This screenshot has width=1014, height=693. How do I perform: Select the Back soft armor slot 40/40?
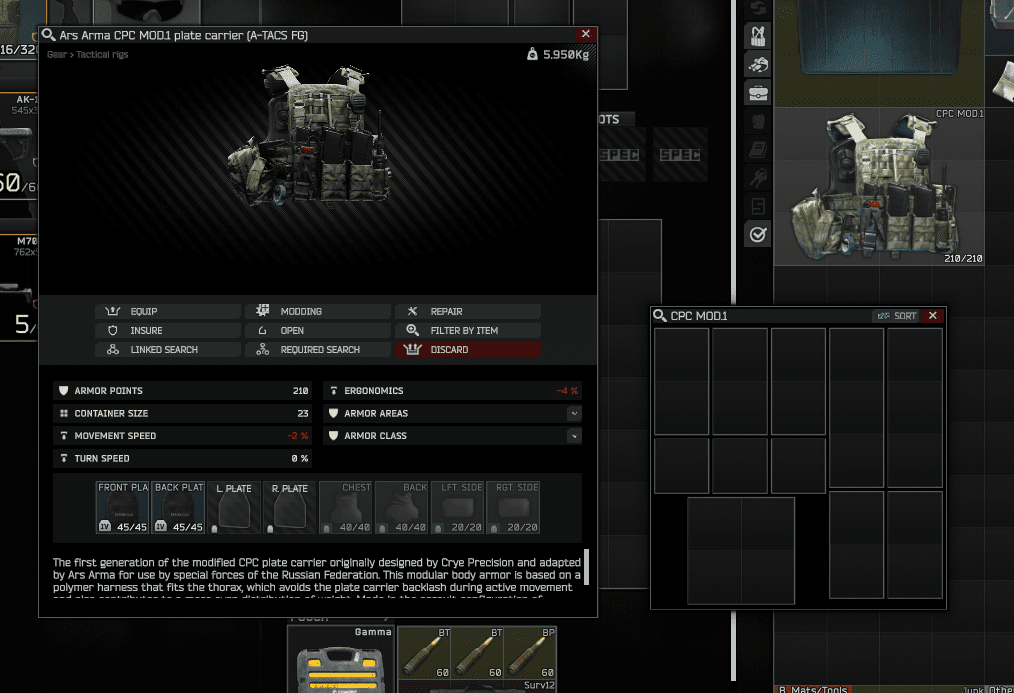tap(402, 507)
